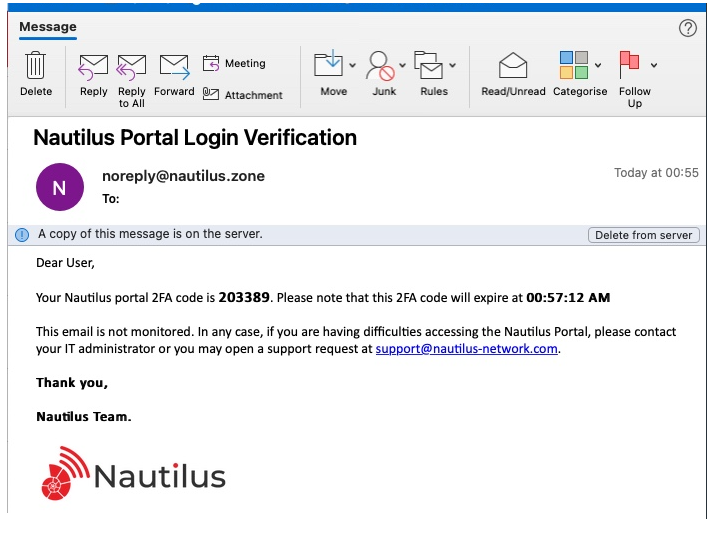Reply to this email message

click(x=93, y=67)
